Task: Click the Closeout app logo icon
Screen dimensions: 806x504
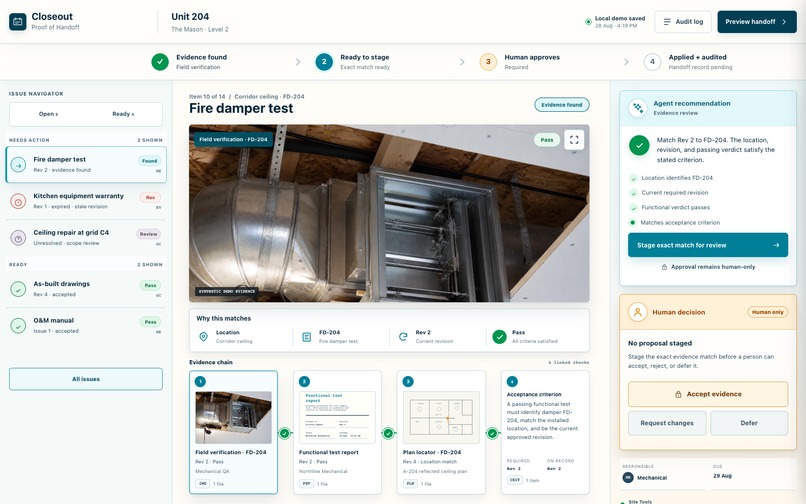Action: [17, 22]
